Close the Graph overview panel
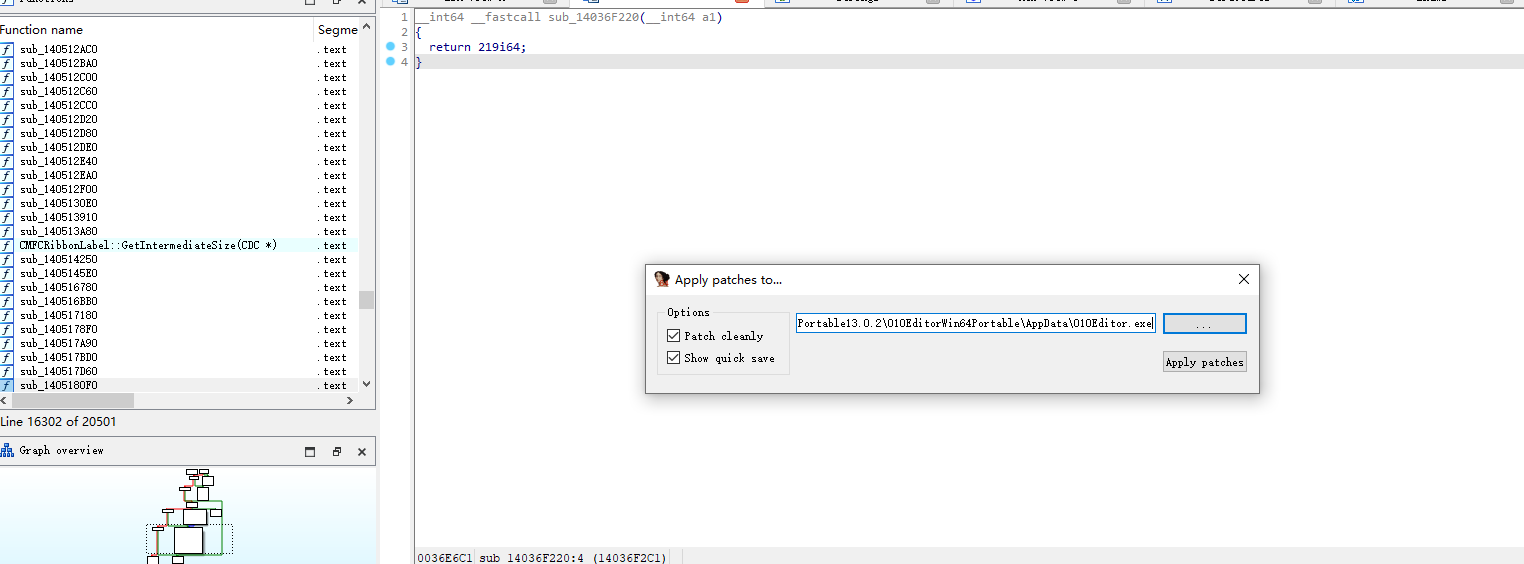This screenshot has height=564, width=1524. (x=362, y=452)
